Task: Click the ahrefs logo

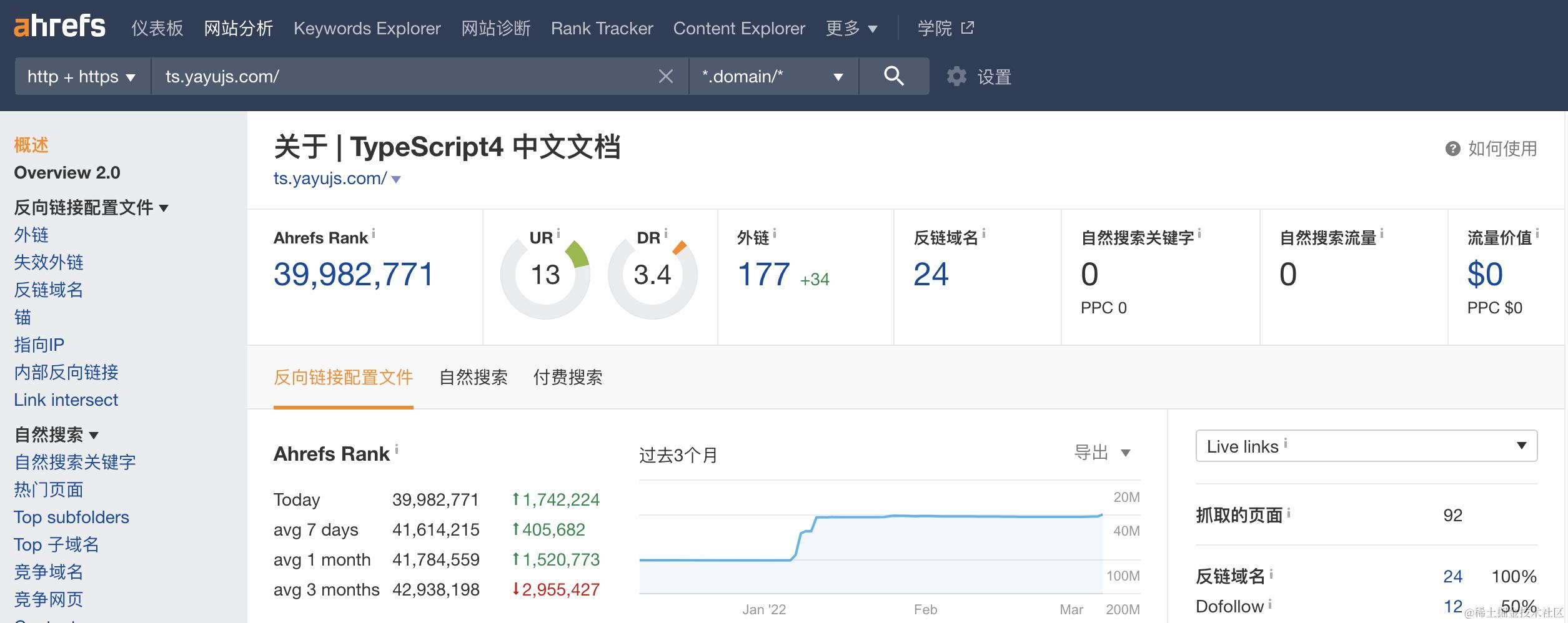Action: [x=59, y=27]
